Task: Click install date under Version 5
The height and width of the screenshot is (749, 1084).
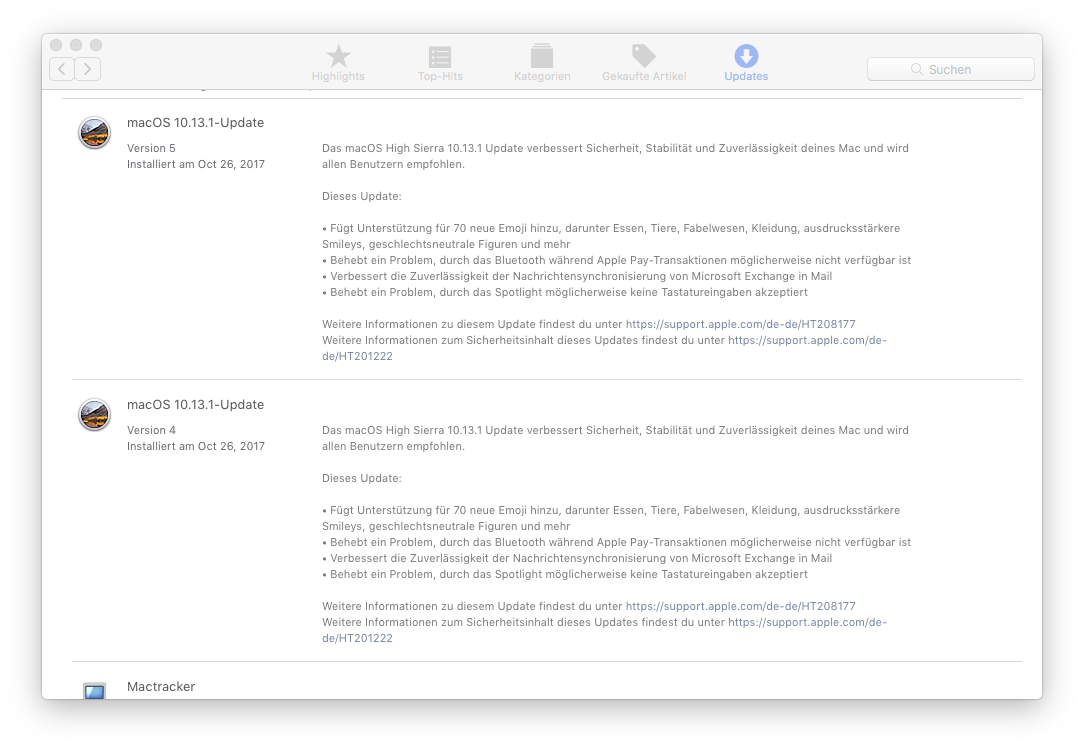Action: pos(196,165)
